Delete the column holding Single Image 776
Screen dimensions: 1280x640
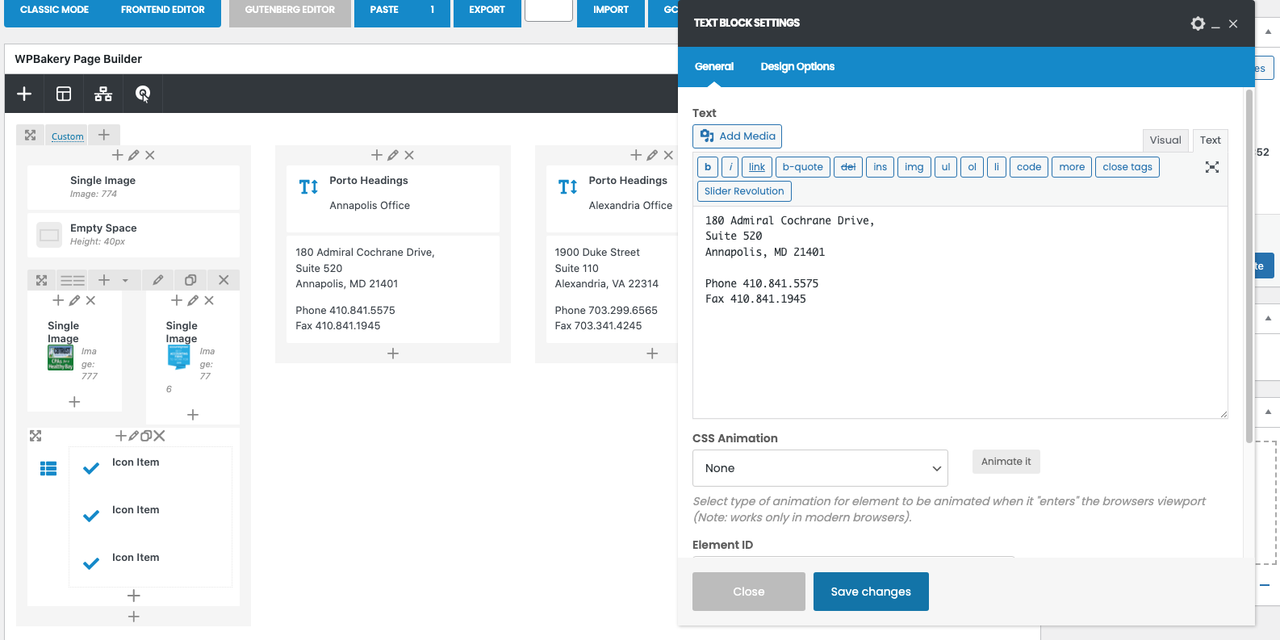(209, 300)
